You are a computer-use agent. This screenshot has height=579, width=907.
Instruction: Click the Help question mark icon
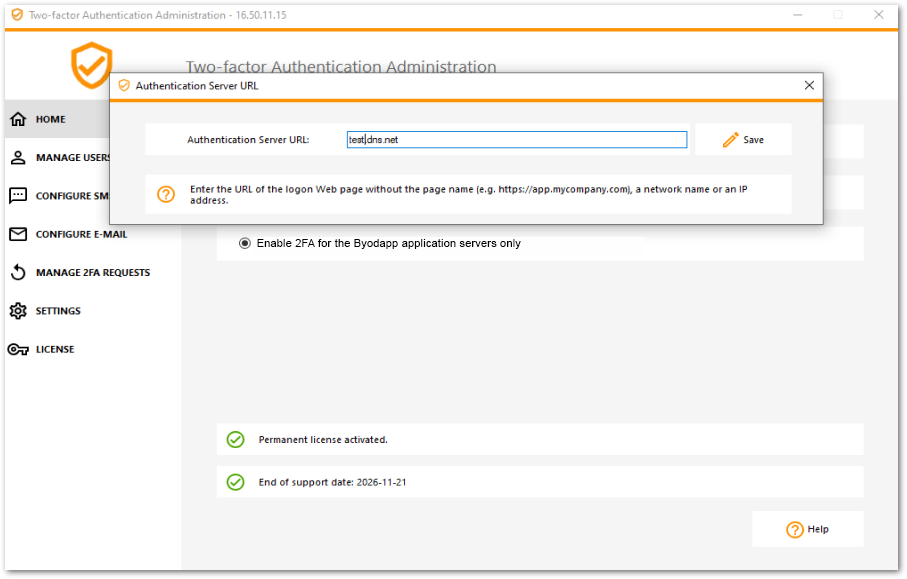click(x=795, y=529)
